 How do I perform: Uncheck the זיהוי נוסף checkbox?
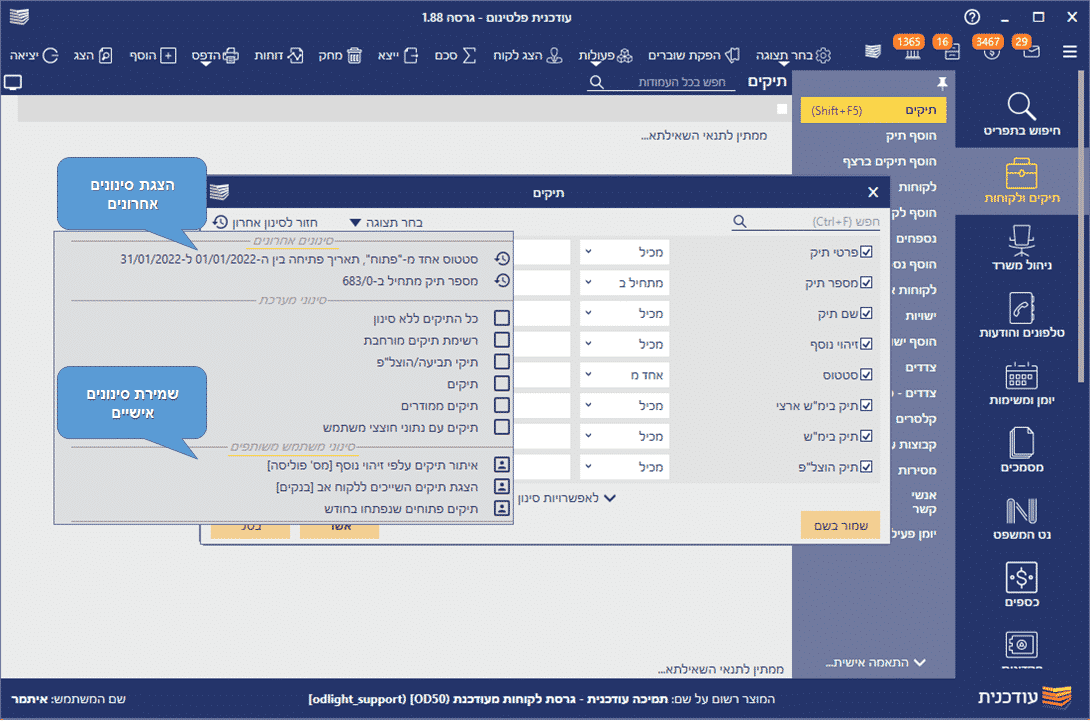(x=866, y=343)
